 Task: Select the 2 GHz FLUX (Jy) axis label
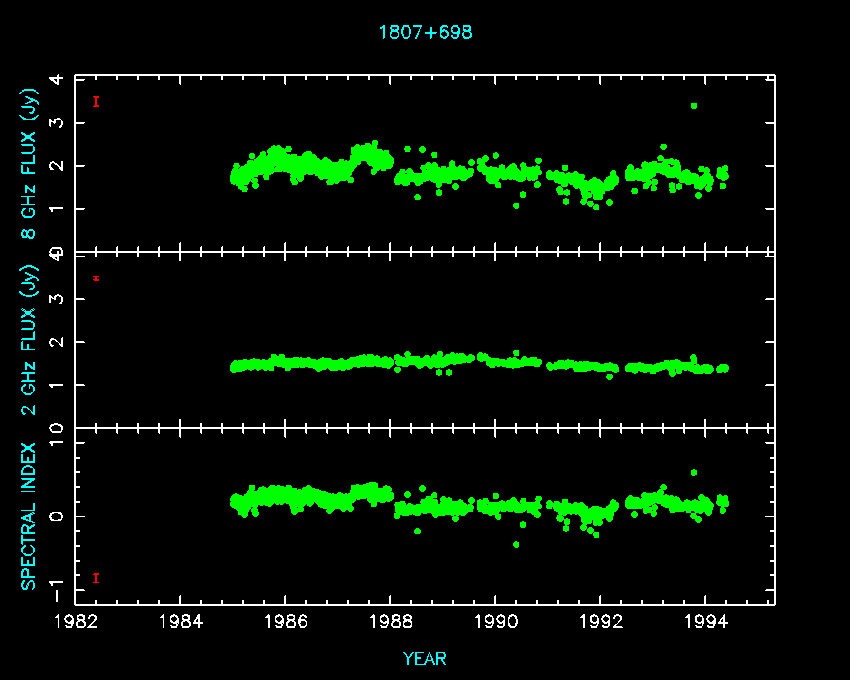[x=30, y=339]
